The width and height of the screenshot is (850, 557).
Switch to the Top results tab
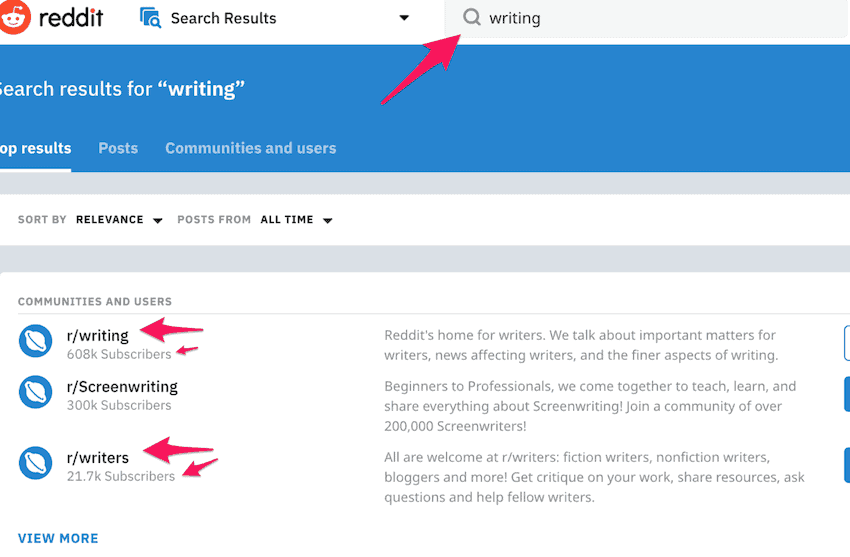pyautogui.click(x=36, y=148)
